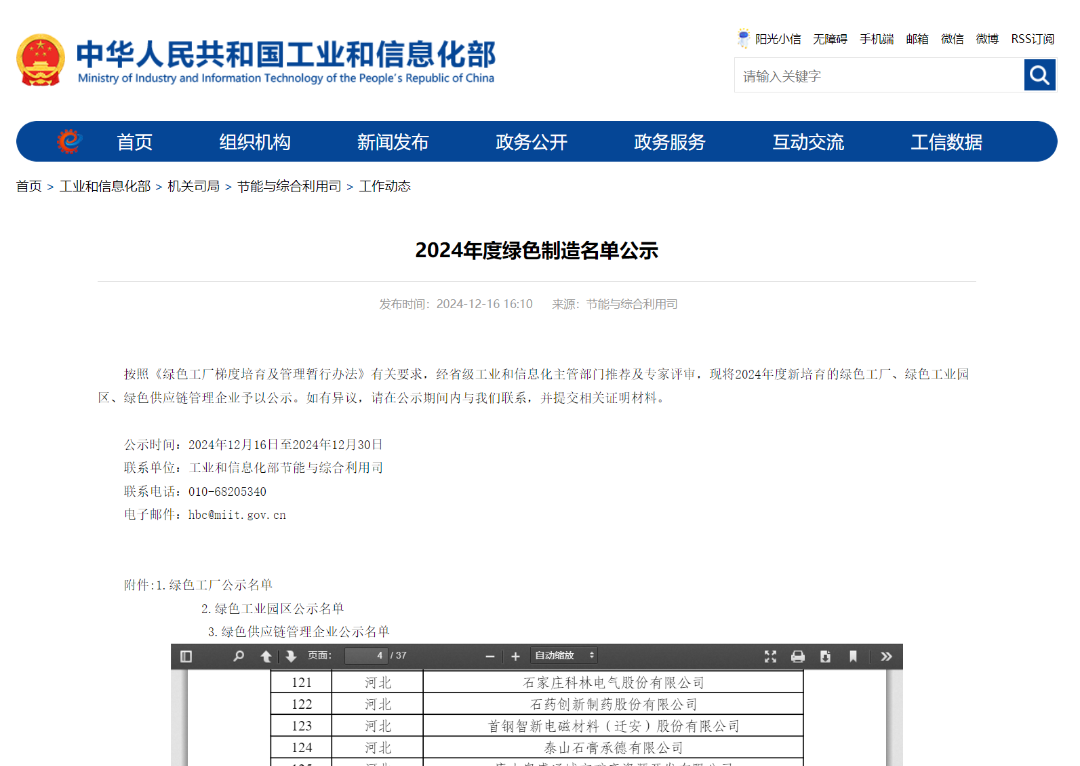Screen dimensions: 1080x766
Task: Download the PDF attachment
Action: coord(824,656)
